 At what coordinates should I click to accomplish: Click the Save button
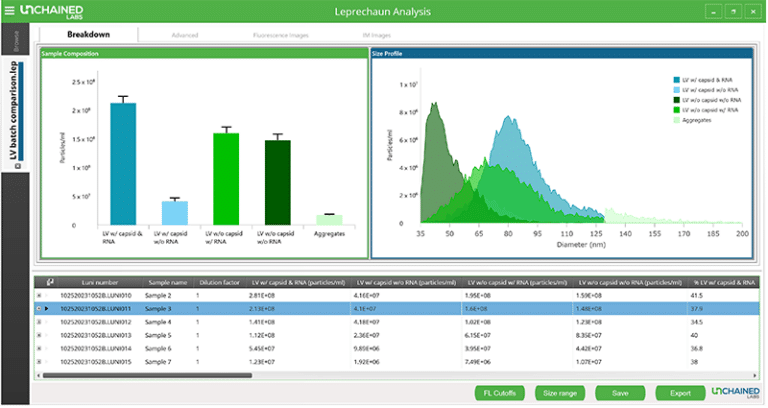tap(620, 393)
